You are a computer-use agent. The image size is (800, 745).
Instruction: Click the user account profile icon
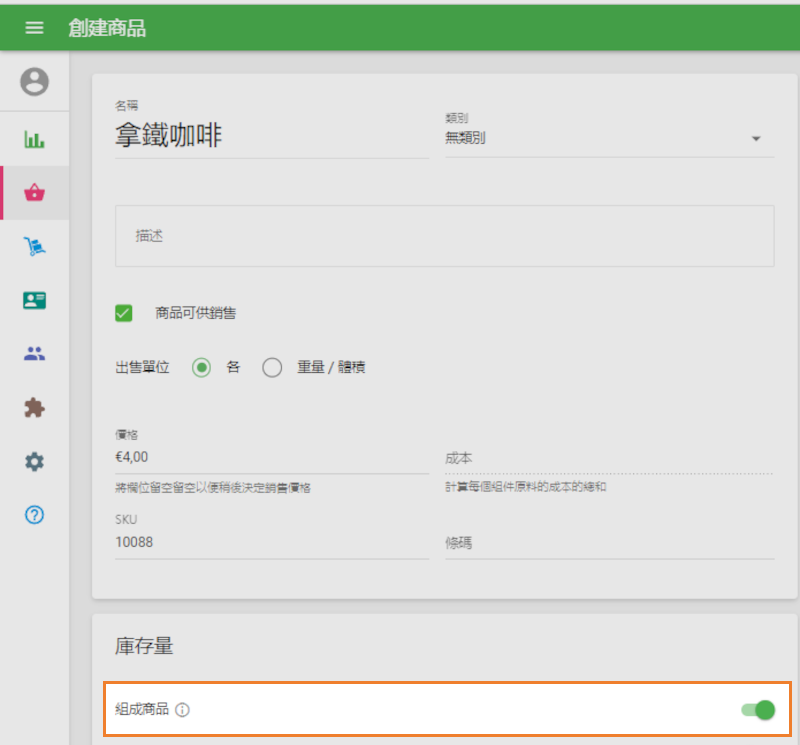click(x=35, y=82)
